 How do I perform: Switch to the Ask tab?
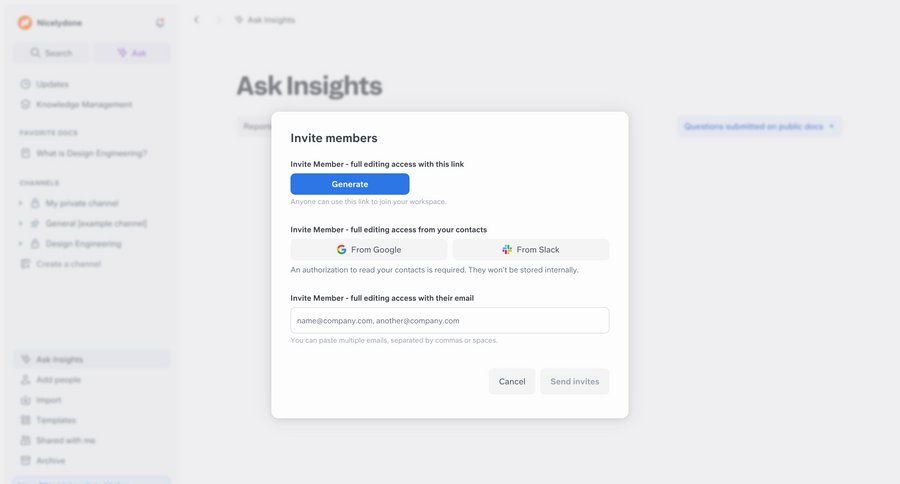(131, 53)
